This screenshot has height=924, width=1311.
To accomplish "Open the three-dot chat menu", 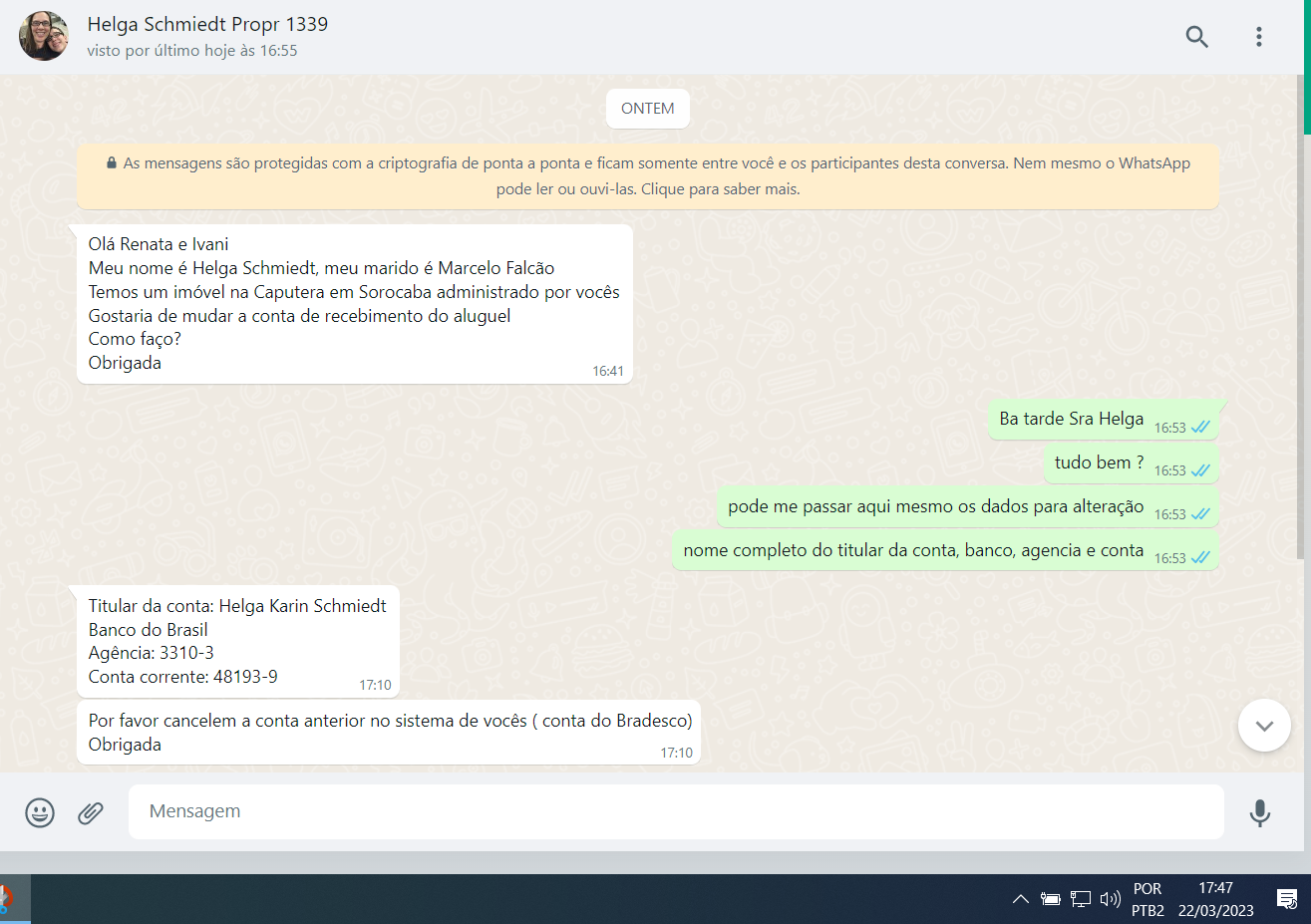I will [x=1258, y=37].
